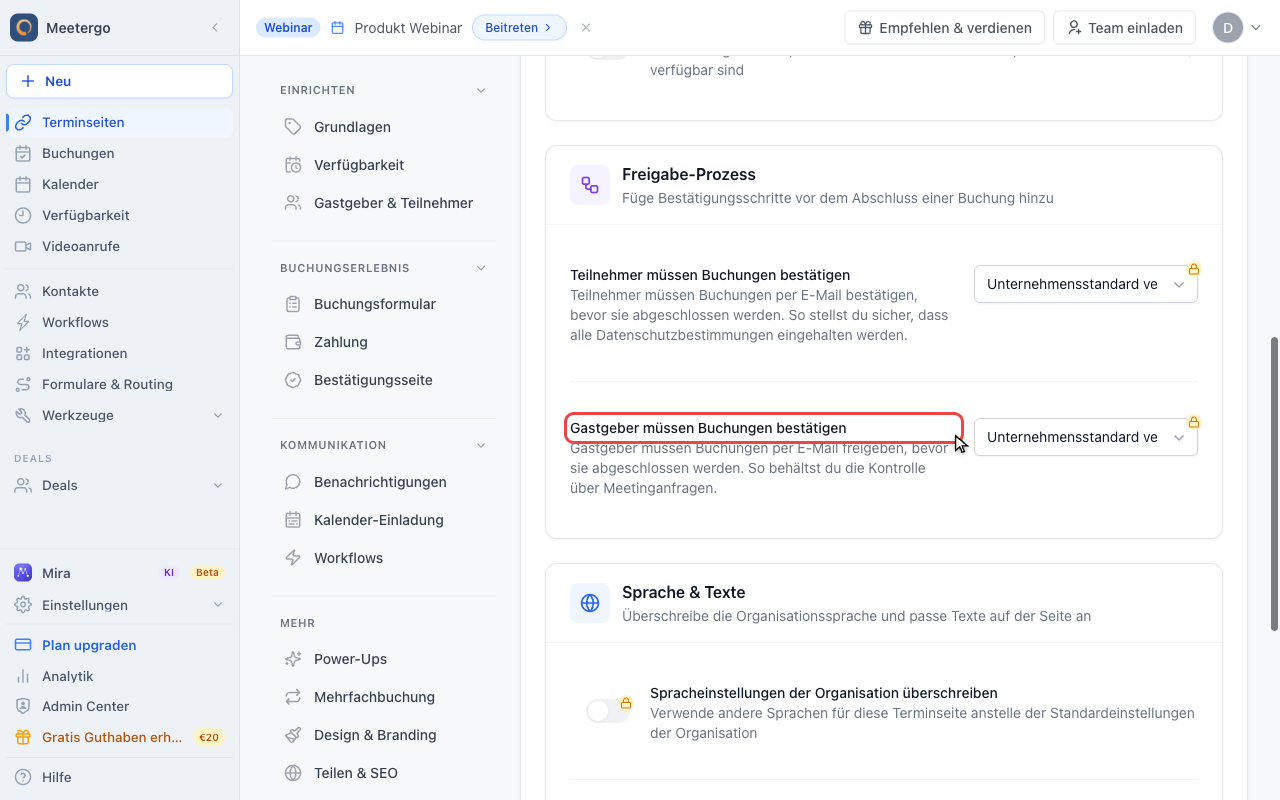Screen dimensions: 1280x800
Task: Click the Beitreten button
Action: (x=519, y=28)
